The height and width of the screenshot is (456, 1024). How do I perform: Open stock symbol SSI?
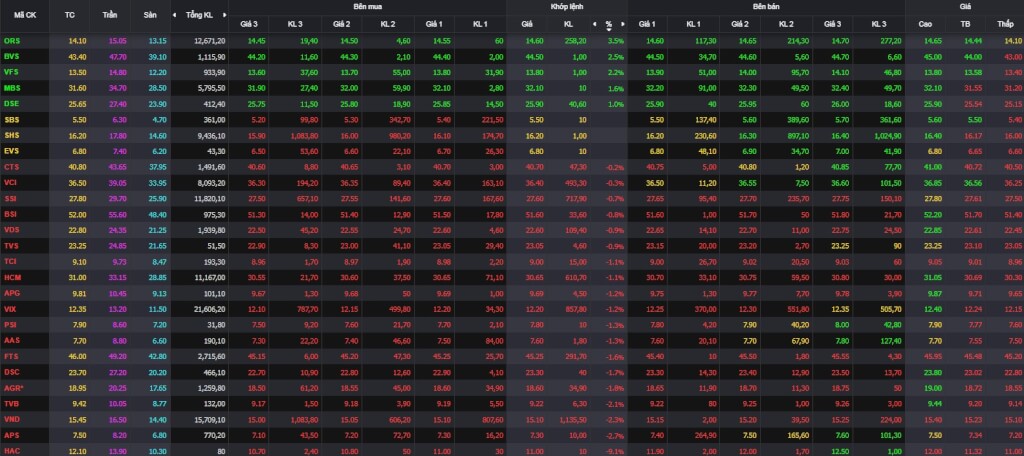(x=10, y=198)
